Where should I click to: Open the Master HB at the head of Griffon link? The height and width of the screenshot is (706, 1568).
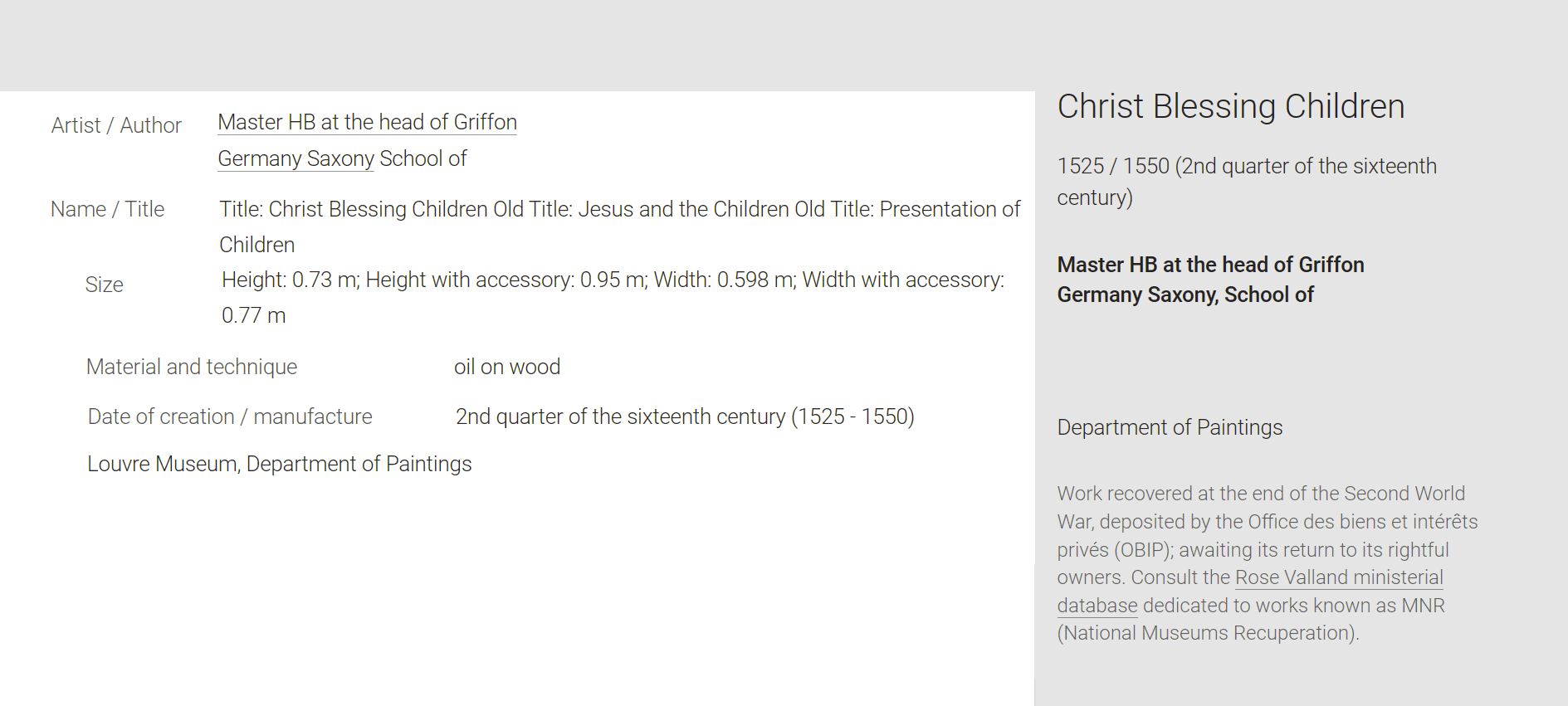click(x=367, y=122)
